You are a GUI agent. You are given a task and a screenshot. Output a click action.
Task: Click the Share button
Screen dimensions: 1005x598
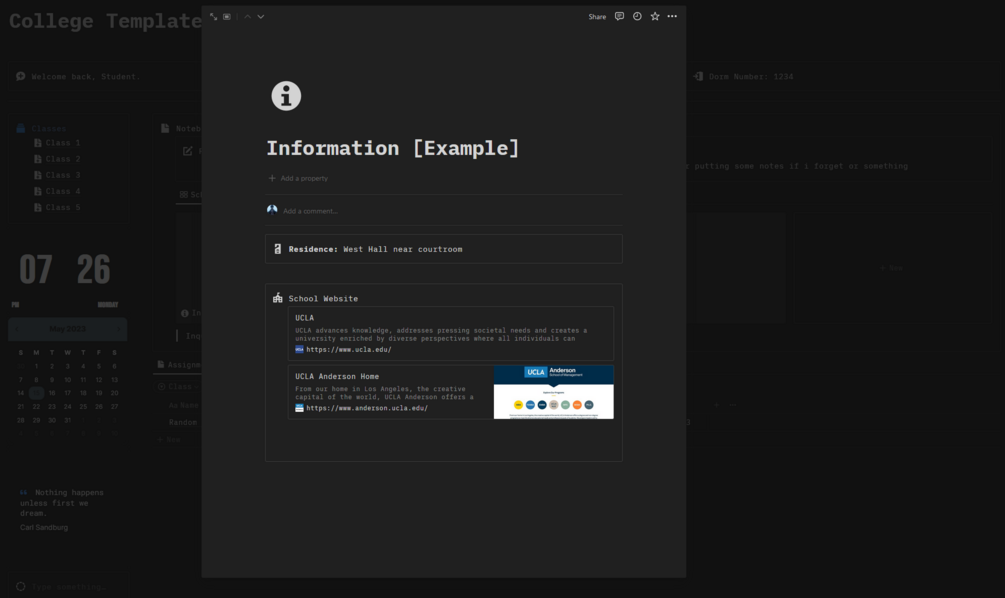coord(597,17)
